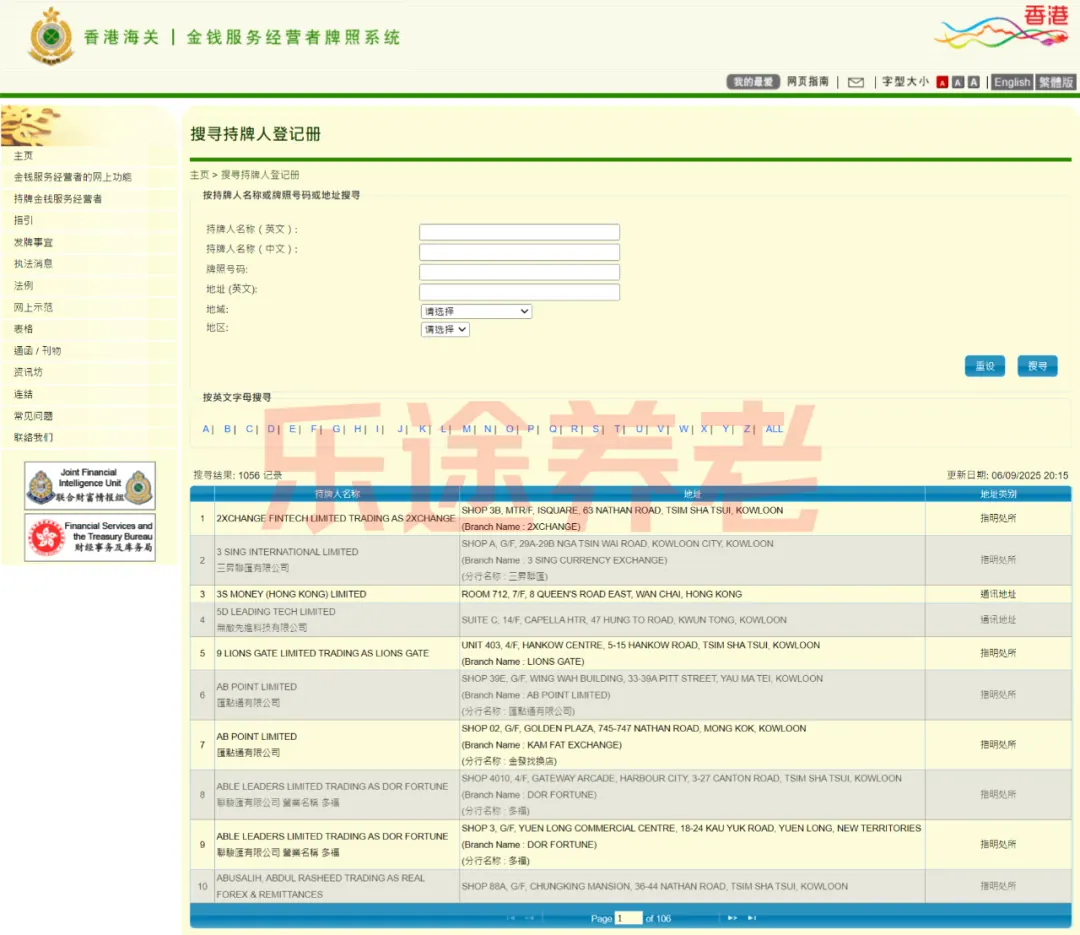Open 执法消息 sidebar item
Screen dimensions: 1080x935
point(32,263)
